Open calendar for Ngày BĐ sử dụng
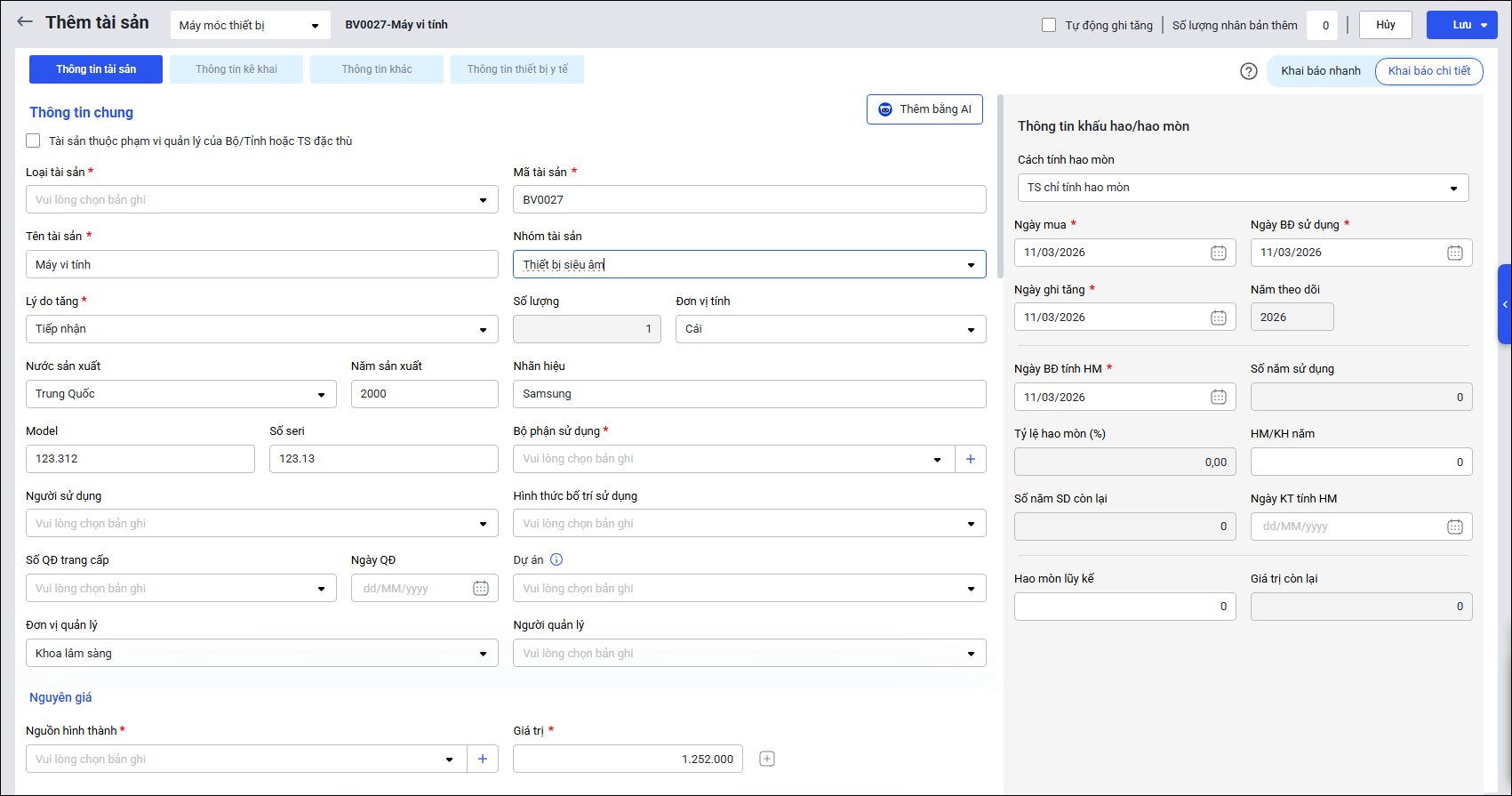The image size is (1512, 796). point(1454,253)
